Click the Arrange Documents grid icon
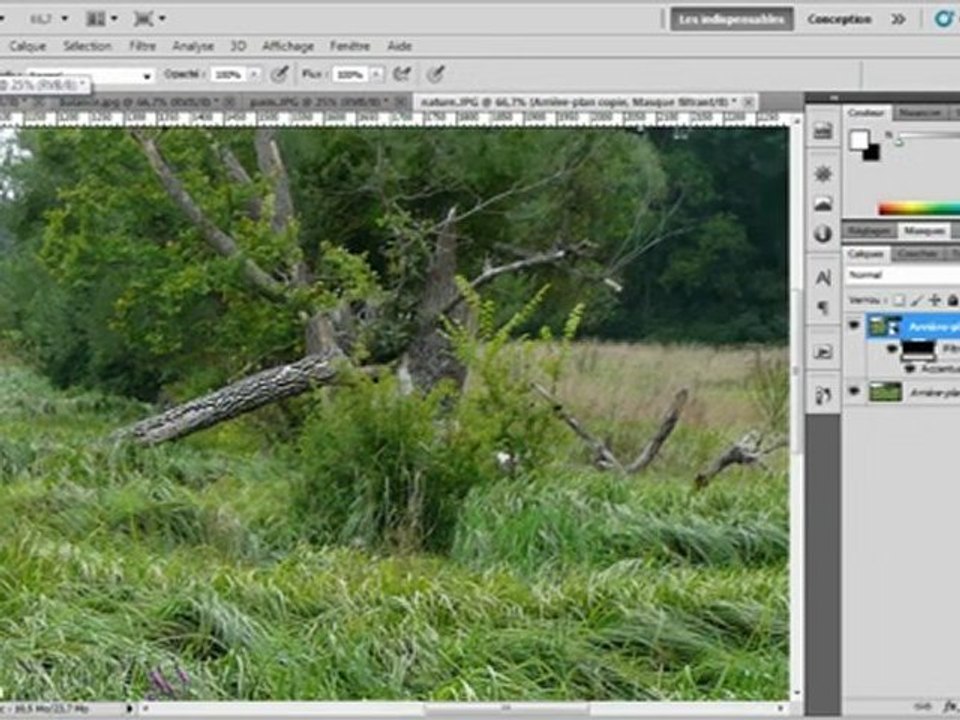Viewport: 960px width, 720px height. (96, 19)
